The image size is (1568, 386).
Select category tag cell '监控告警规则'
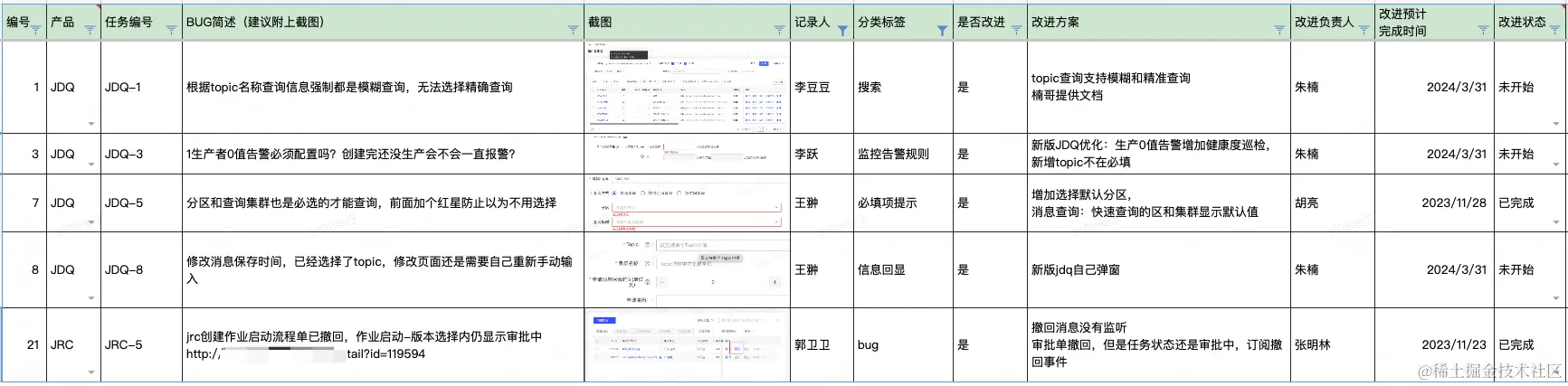(903, 154)
